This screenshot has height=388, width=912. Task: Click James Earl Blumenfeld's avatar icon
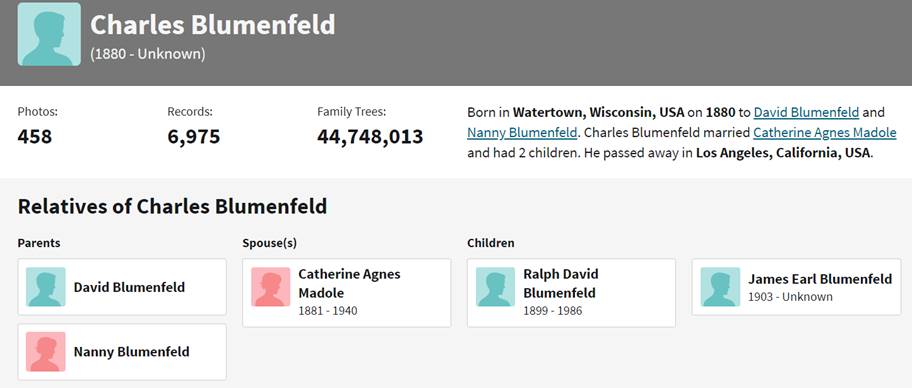(x=720, y=287)
